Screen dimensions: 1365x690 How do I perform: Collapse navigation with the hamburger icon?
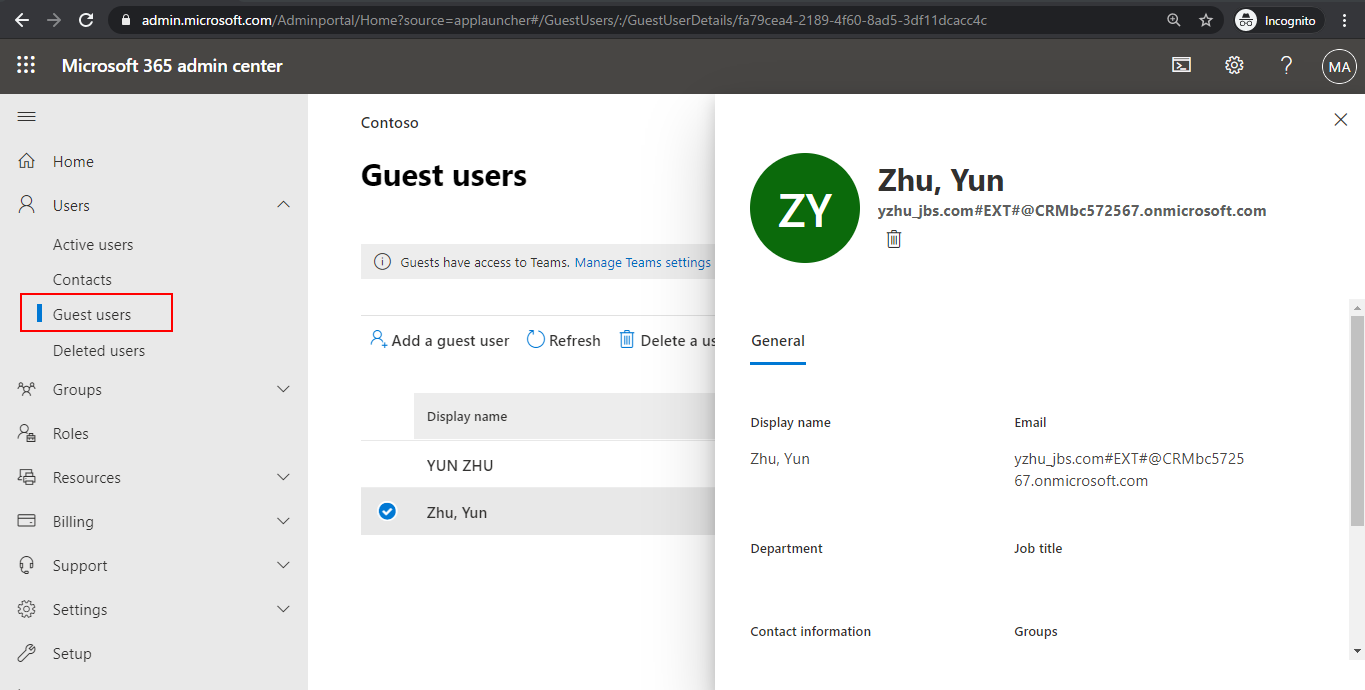coord(26,117)
